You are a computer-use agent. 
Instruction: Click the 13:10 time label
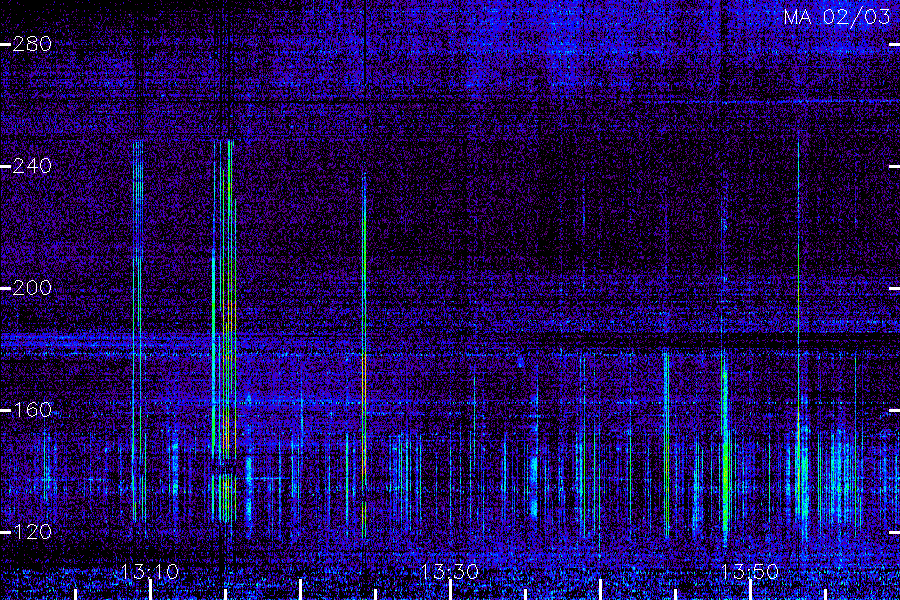click(150, 572)
